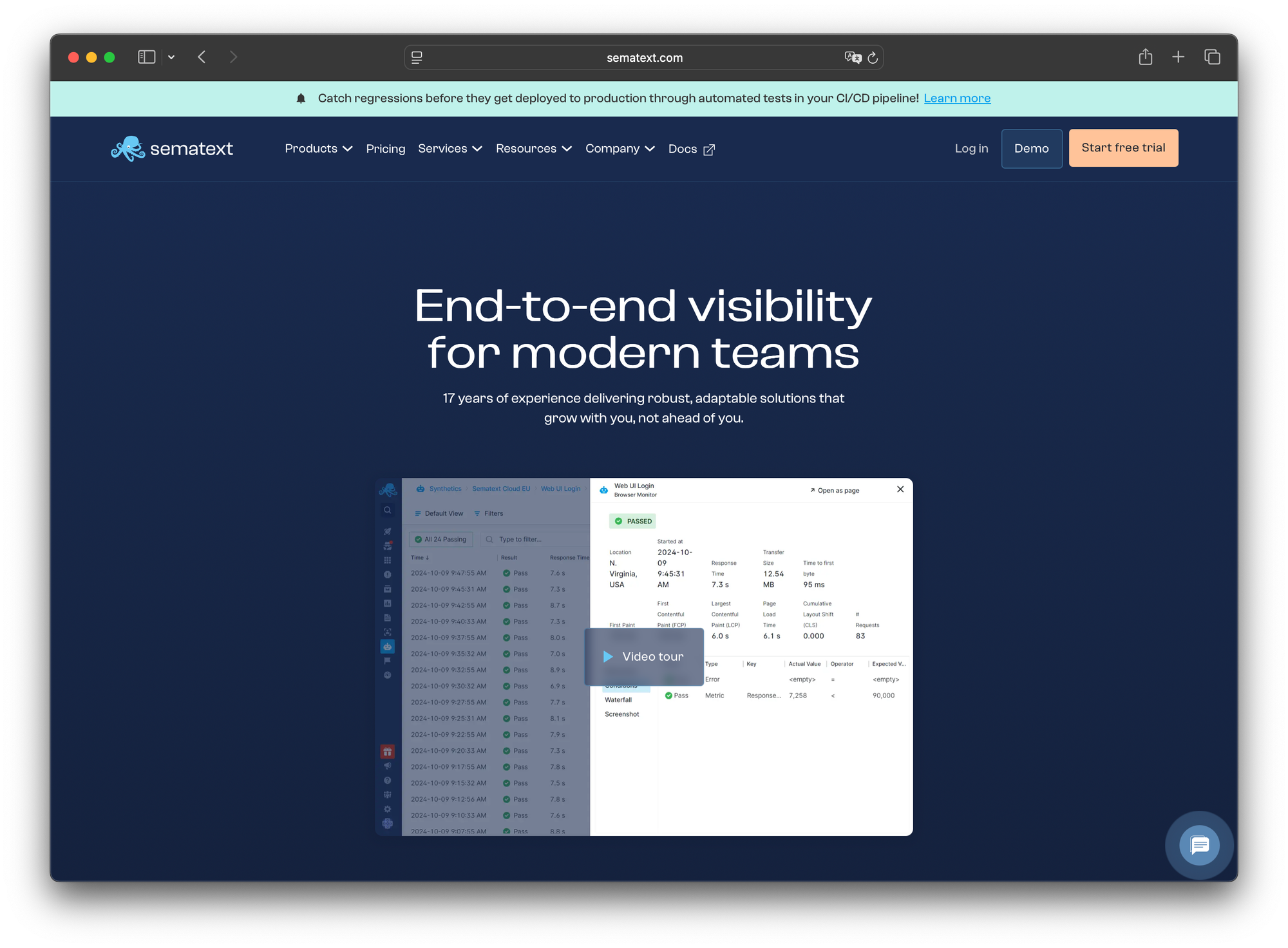Click All 24 Passing filter chip

(440, 540)
